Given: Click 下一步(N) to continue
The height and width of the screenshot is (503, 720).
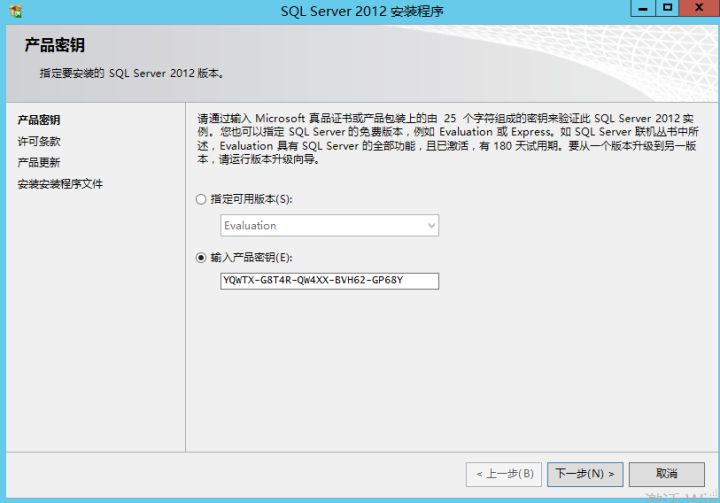Looking at the screenshot, I should coord(585,474).
